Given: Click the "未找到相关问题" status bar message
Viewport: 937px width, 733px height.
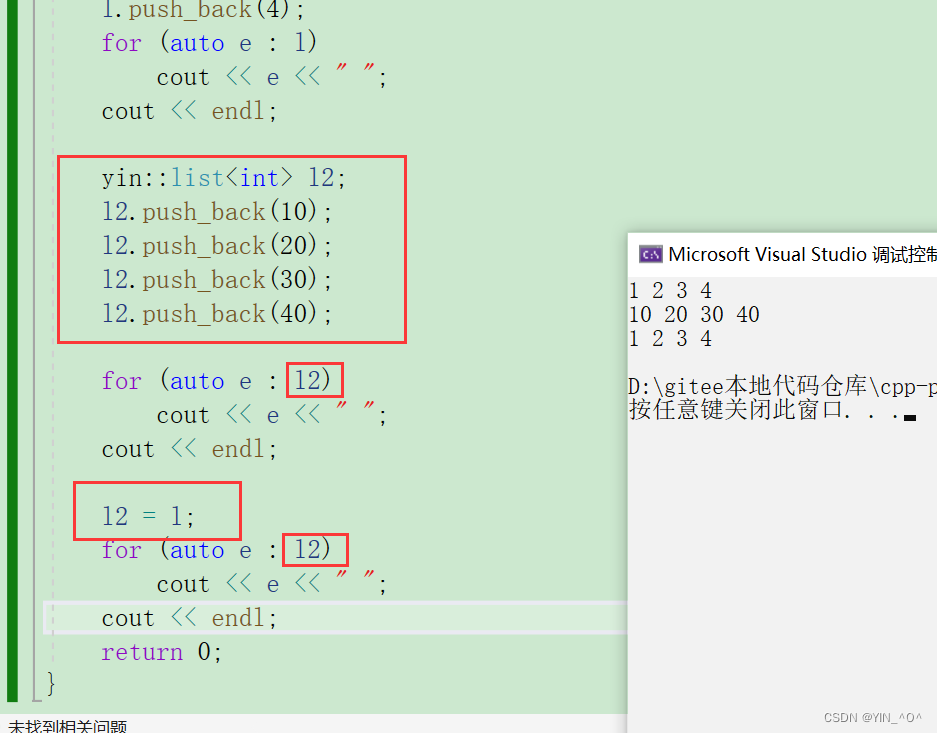Looking at the screenshot, I should click(x=68, y=726).
